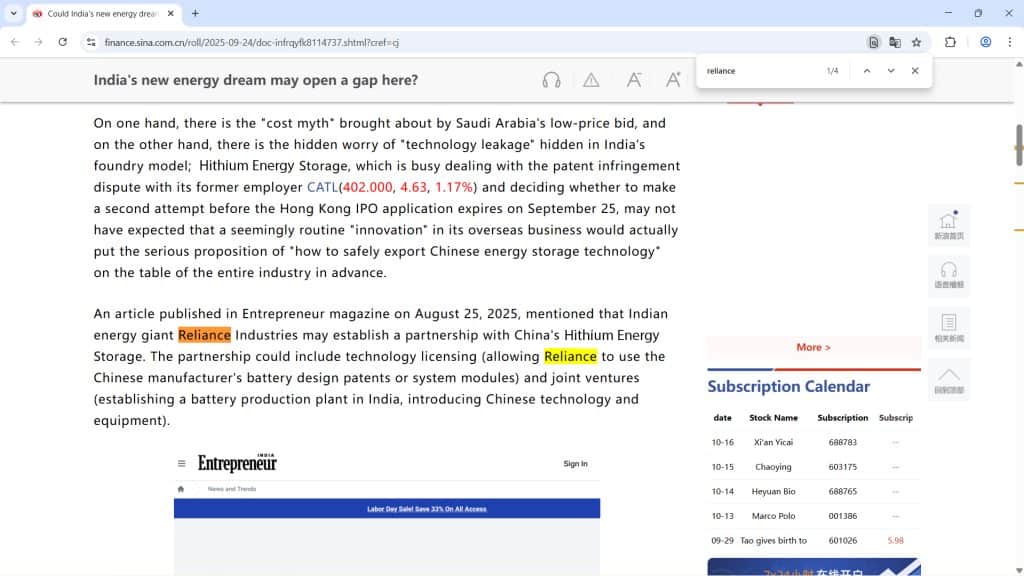This screenshot has width=1024, height=576.
Task: Click the back-to-top sidebar arrow
Action: pyautogui.click(x=949, y=379)
